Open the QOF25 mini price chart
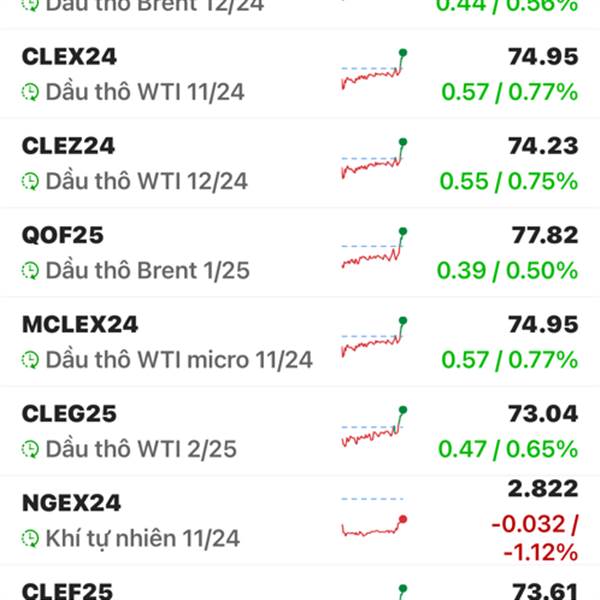Screen dimensions: 600x600 (x=374, y=248)
